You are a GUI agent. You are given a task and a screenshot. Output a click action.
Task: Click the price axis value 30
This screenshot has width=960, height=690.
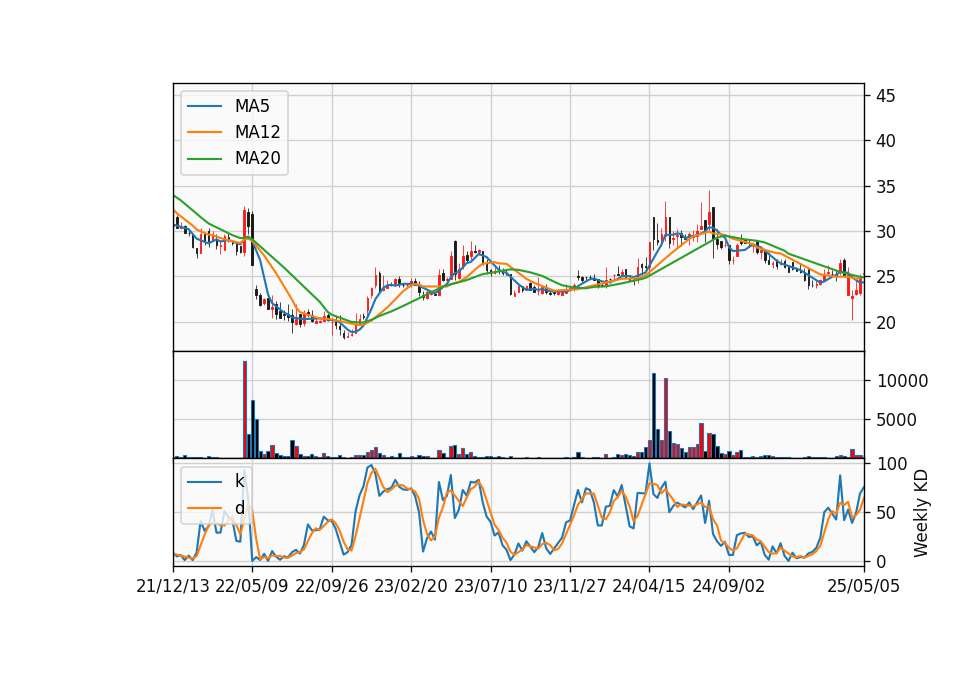[x=885, y=232]
